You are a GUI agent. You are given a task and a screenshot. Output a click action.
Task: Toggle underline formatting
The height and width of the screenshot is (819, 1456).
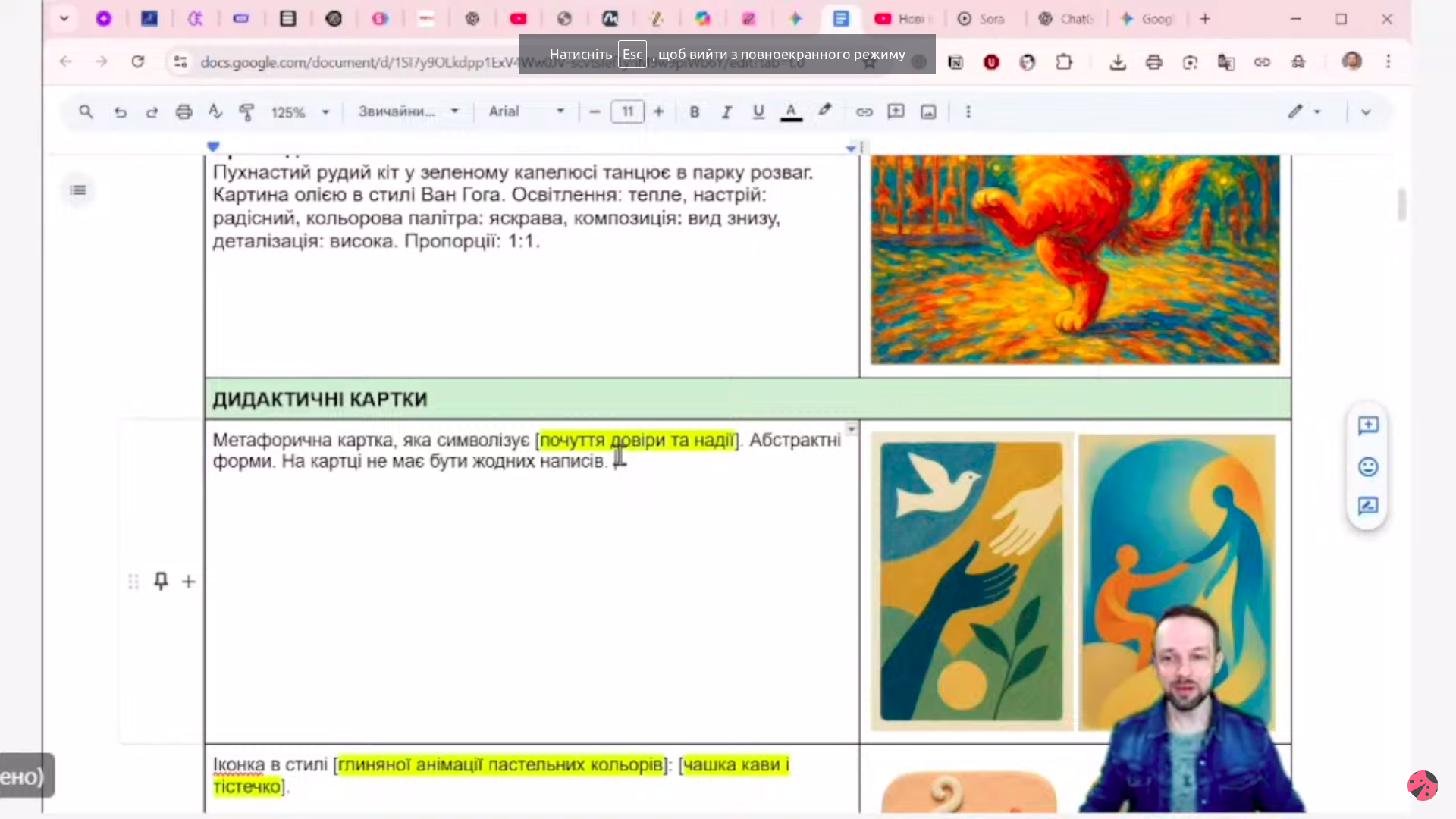click(x=758, y=112)
